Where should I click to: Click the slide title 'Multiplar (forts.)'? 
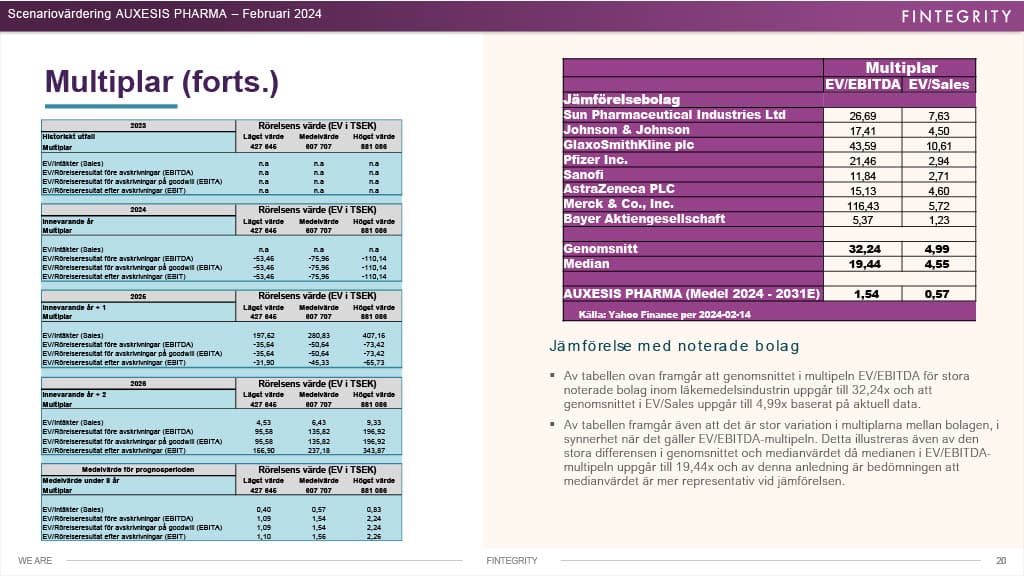161,82
